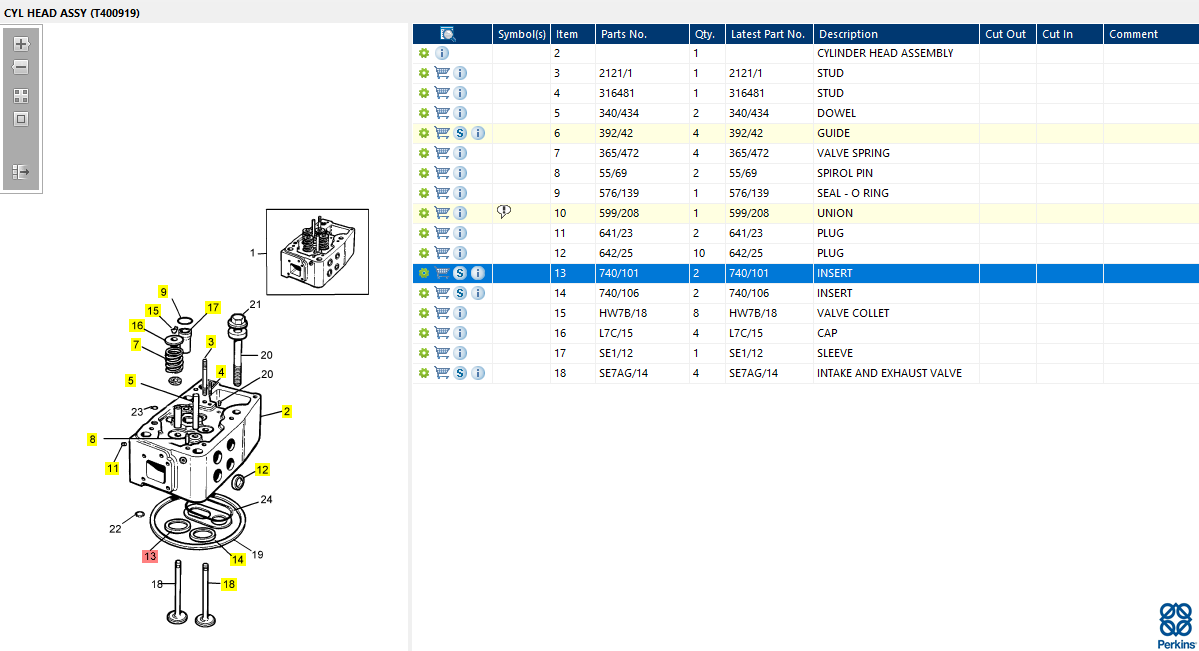Click the Cut Out column header
The height and width of the screenshot is (651, 1199).
[1008, 34]
